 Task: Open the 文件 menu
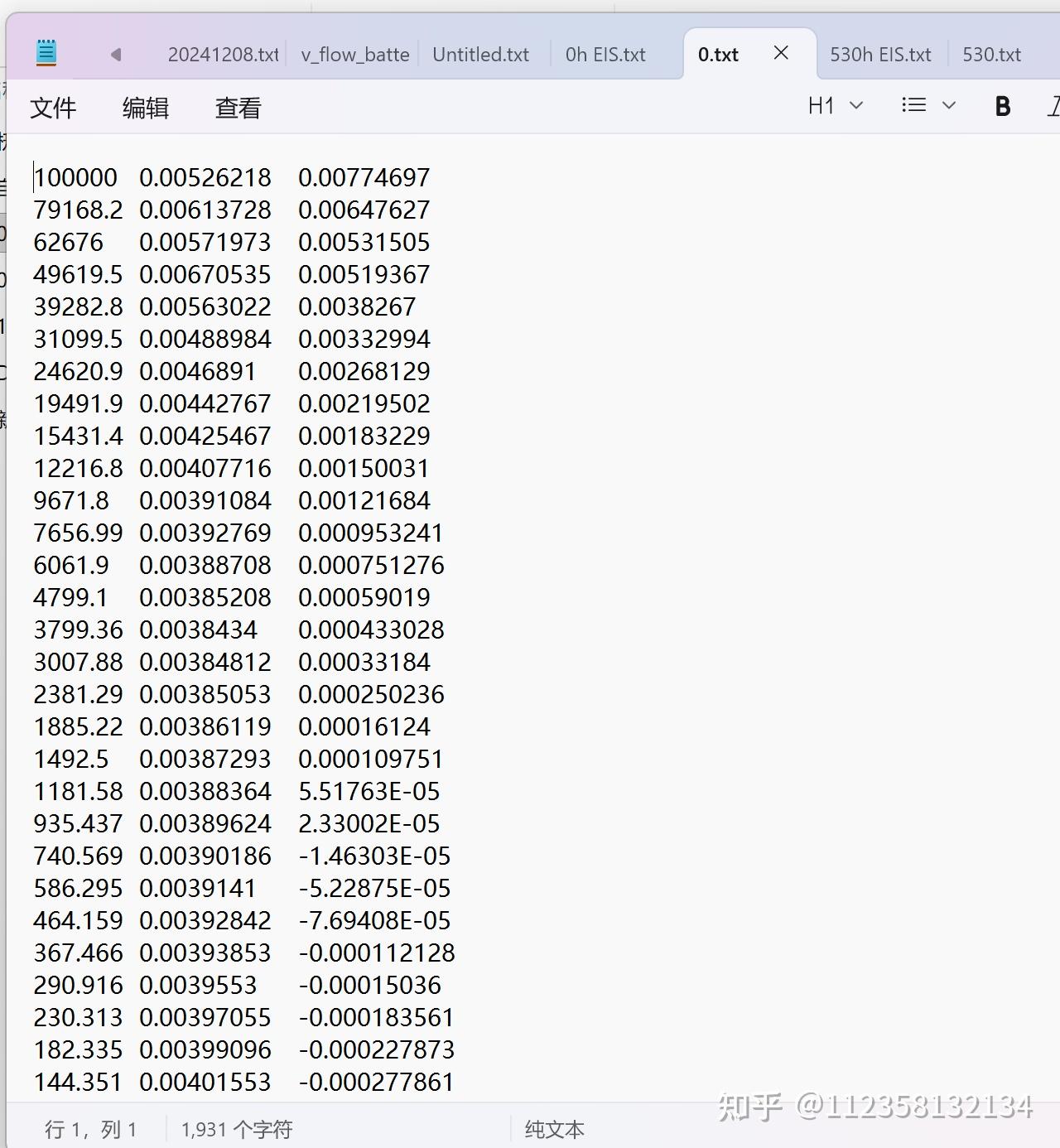tap(53, 108)
